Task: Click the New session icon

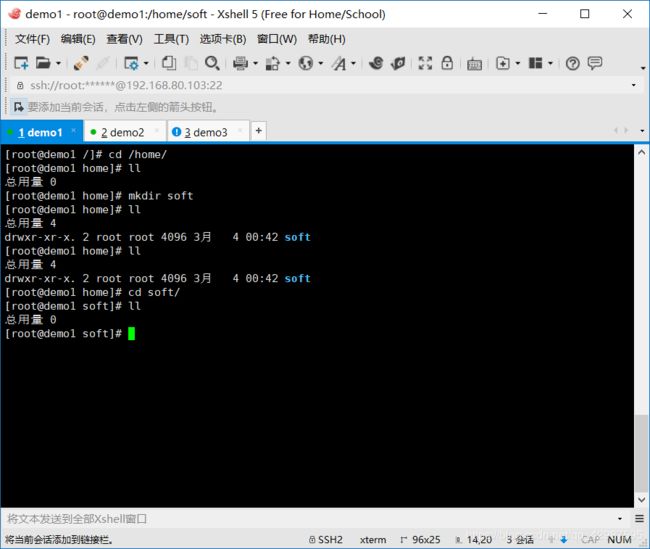Action: (21, 63)
